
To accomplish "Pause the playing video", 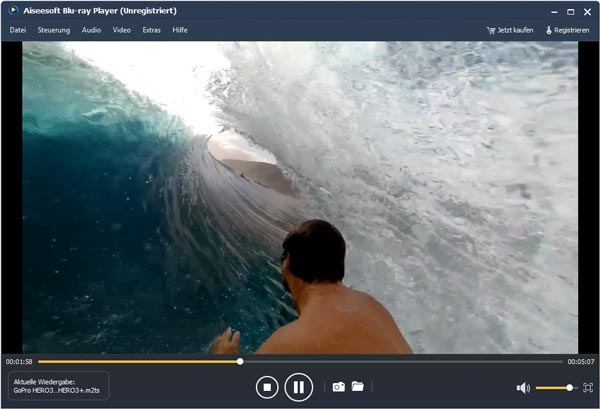I will [x=298, y=387].
